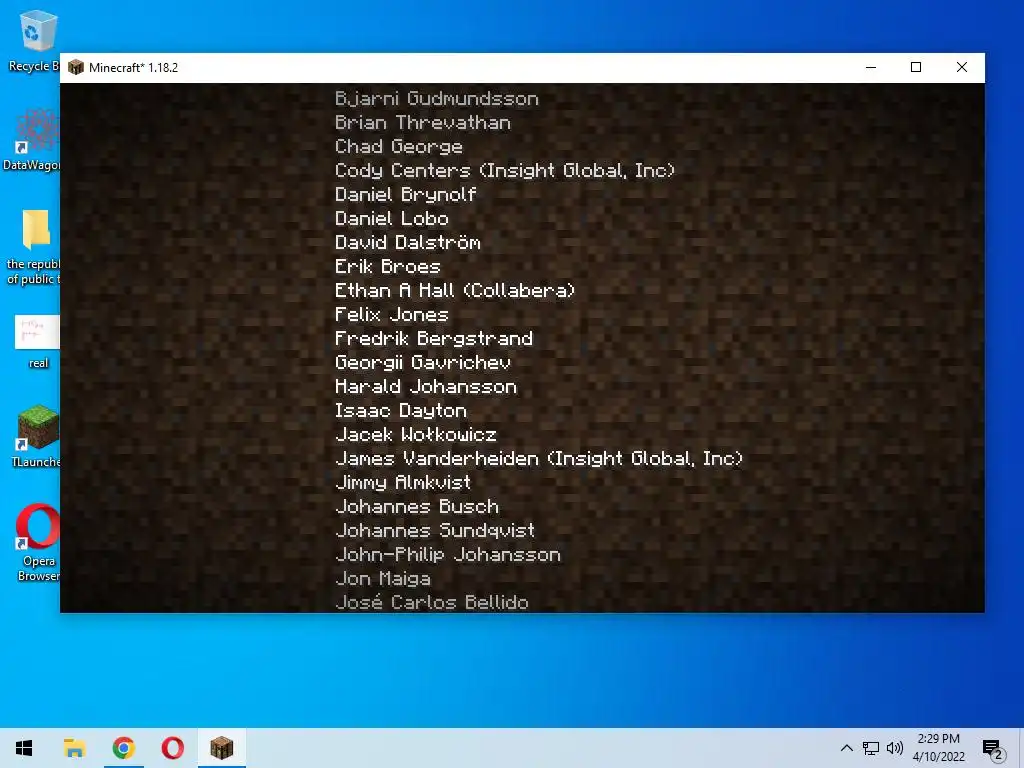Click the credit name 'Johannes Busch'
1024x768 pixels.
click(417, 507)
